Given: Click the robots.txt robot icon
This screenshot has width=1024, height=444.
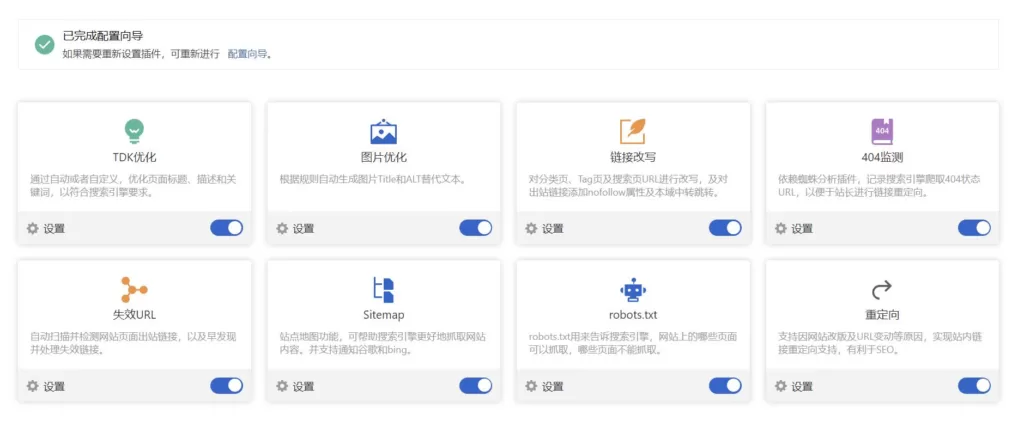Looking at the screenshot, I should click(x=633, y=289).
